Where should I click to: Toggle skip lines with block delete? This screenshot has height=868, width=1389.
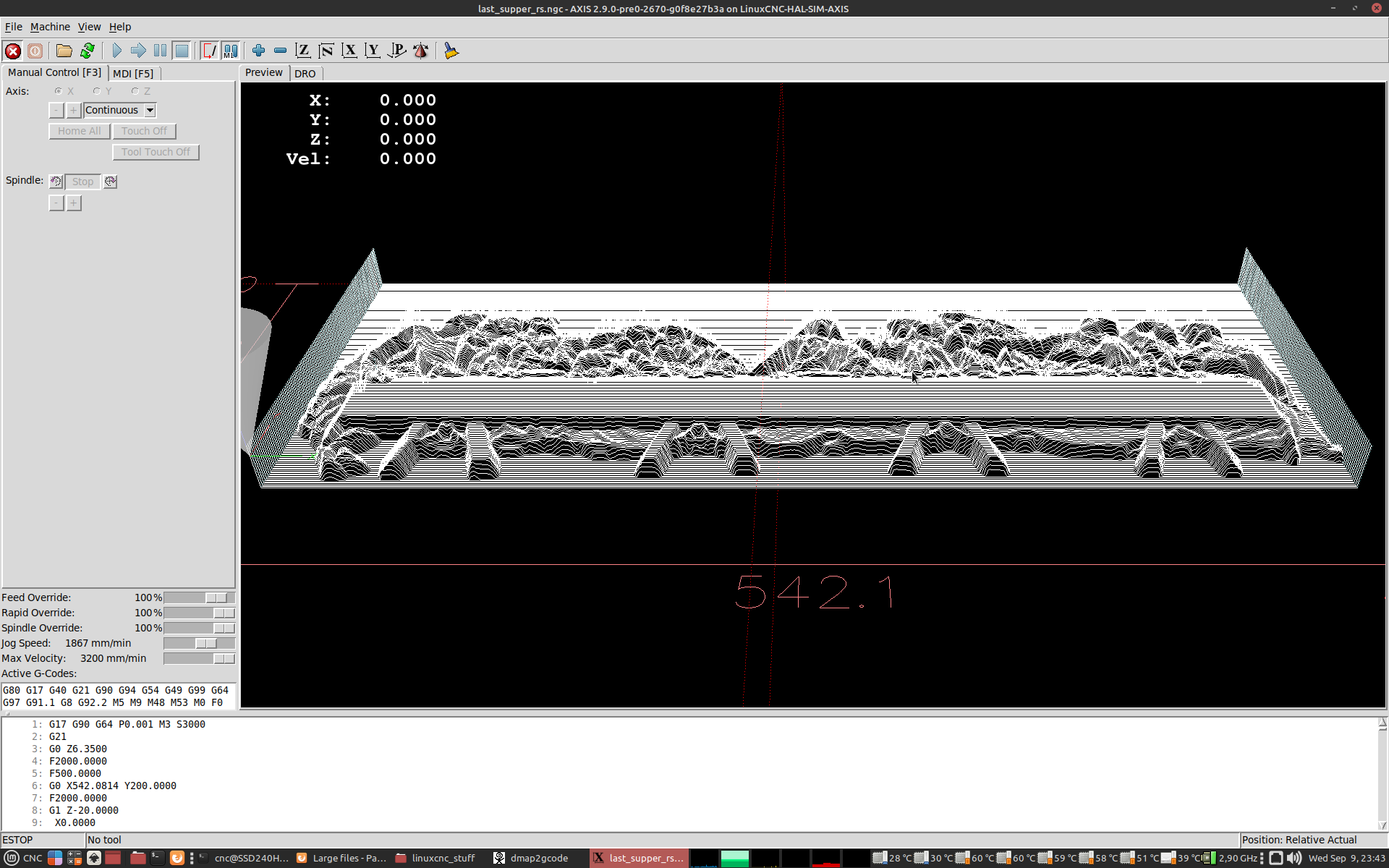209,51
